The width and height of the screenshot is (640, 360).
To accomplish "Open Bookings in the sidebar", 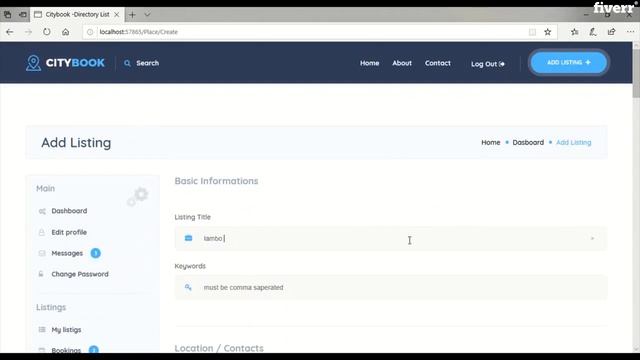I will point(66,350).
